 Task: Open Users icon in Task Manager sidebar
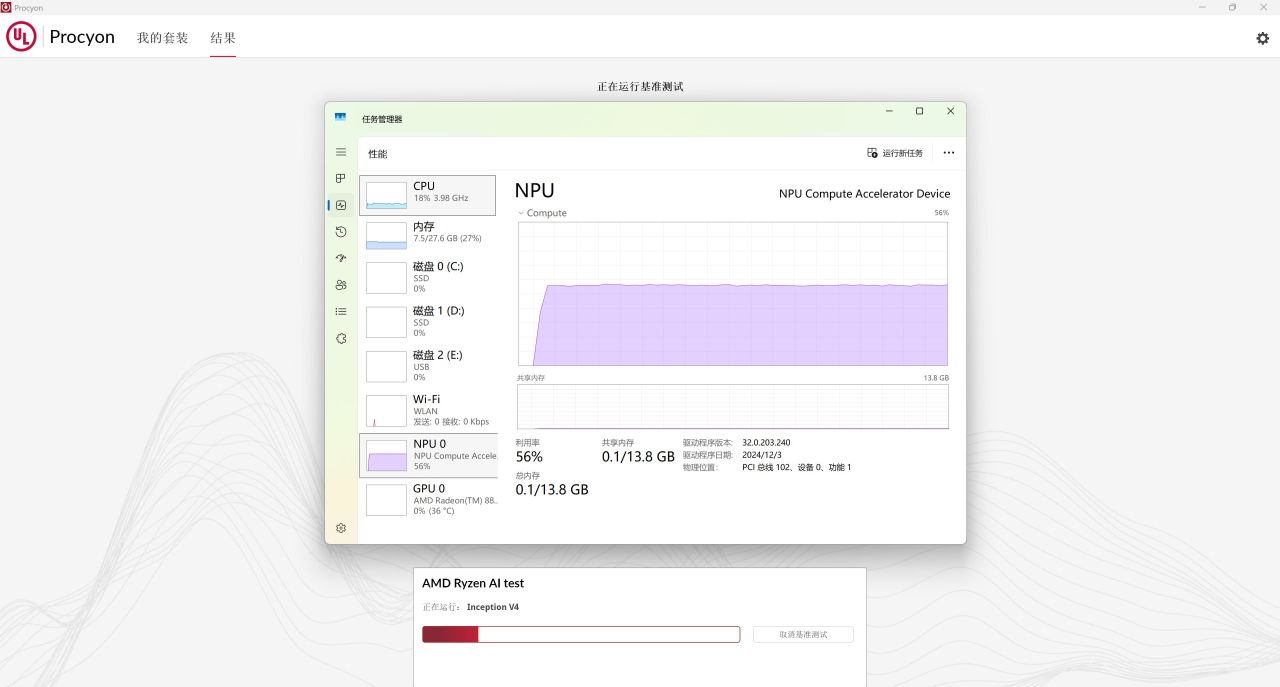click(341, 285)
